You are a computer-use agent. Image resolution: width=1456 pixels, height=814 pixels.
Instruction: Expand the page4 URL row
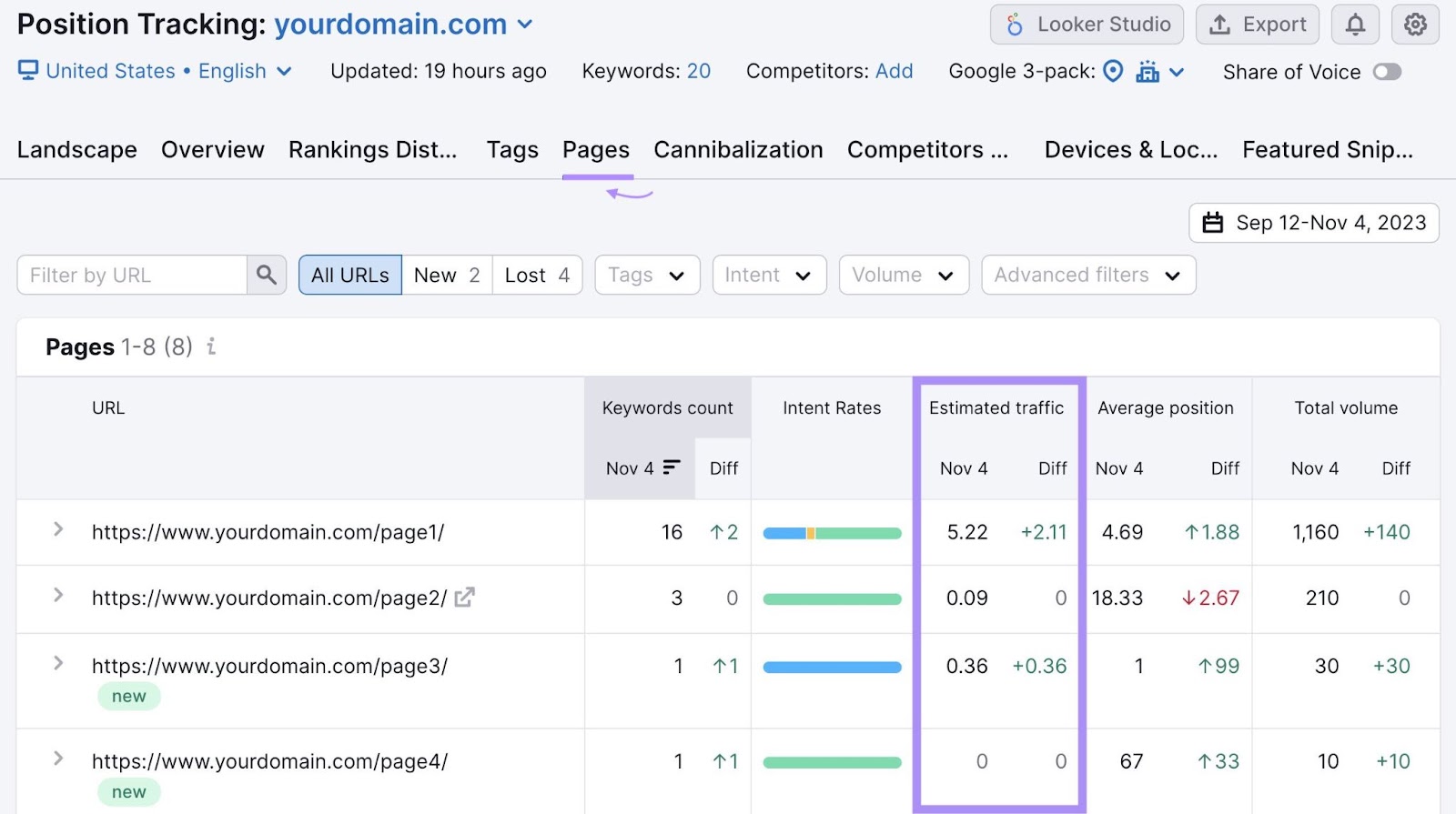[58, 759]
